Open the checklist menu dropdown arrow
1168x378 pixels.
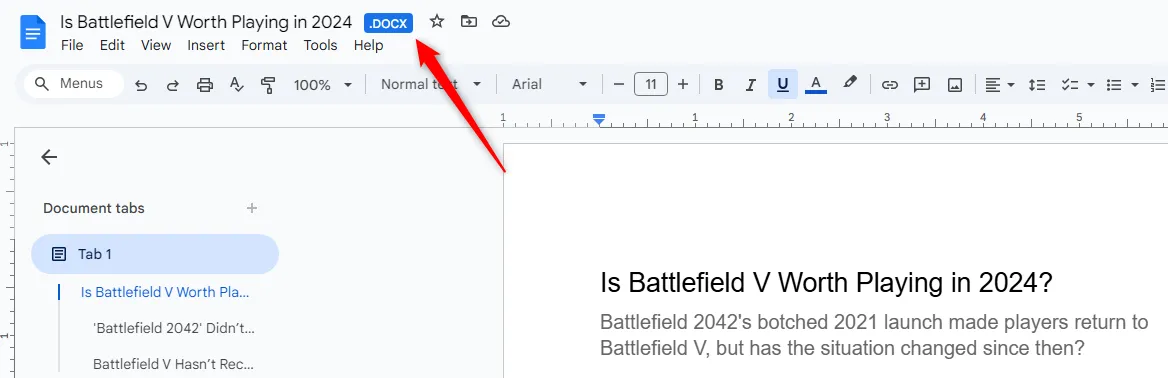tap(1091, 85)
